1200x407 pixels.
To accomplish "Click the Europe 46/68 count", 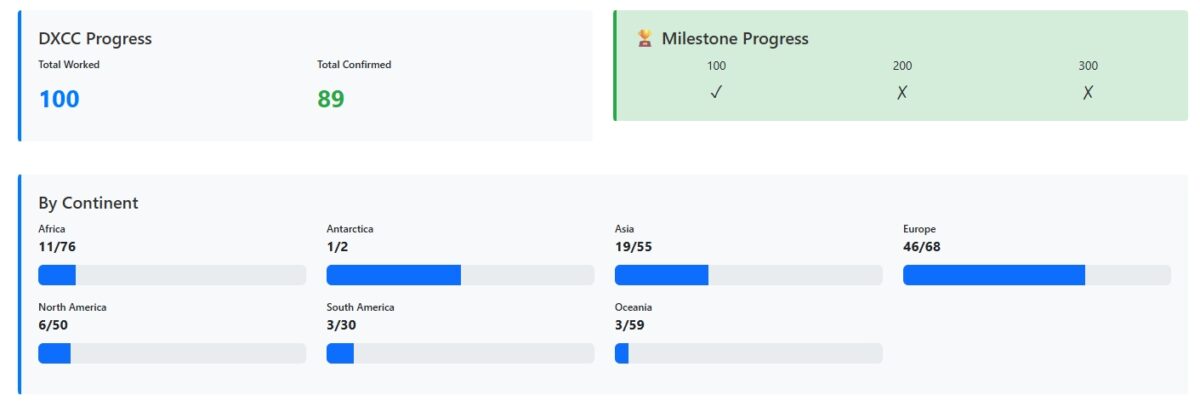I will (x=922, y=247).
